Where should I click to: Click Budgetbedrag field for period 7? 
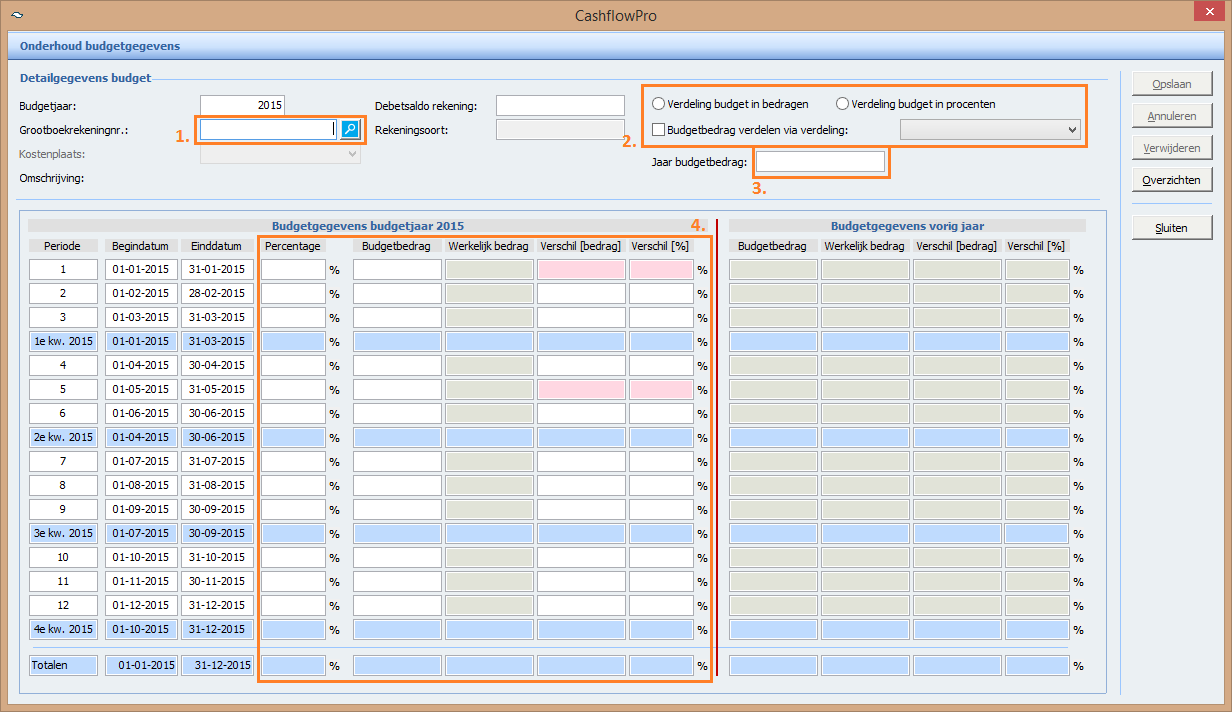397,461
